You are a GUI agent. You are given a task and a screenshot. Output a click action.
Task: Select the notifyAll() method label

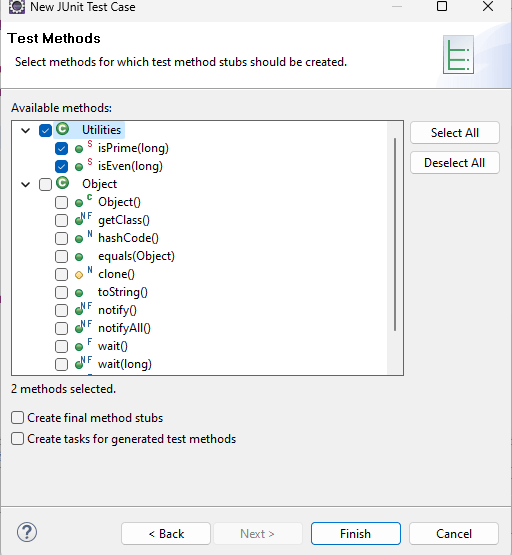(x=124, y=328)
